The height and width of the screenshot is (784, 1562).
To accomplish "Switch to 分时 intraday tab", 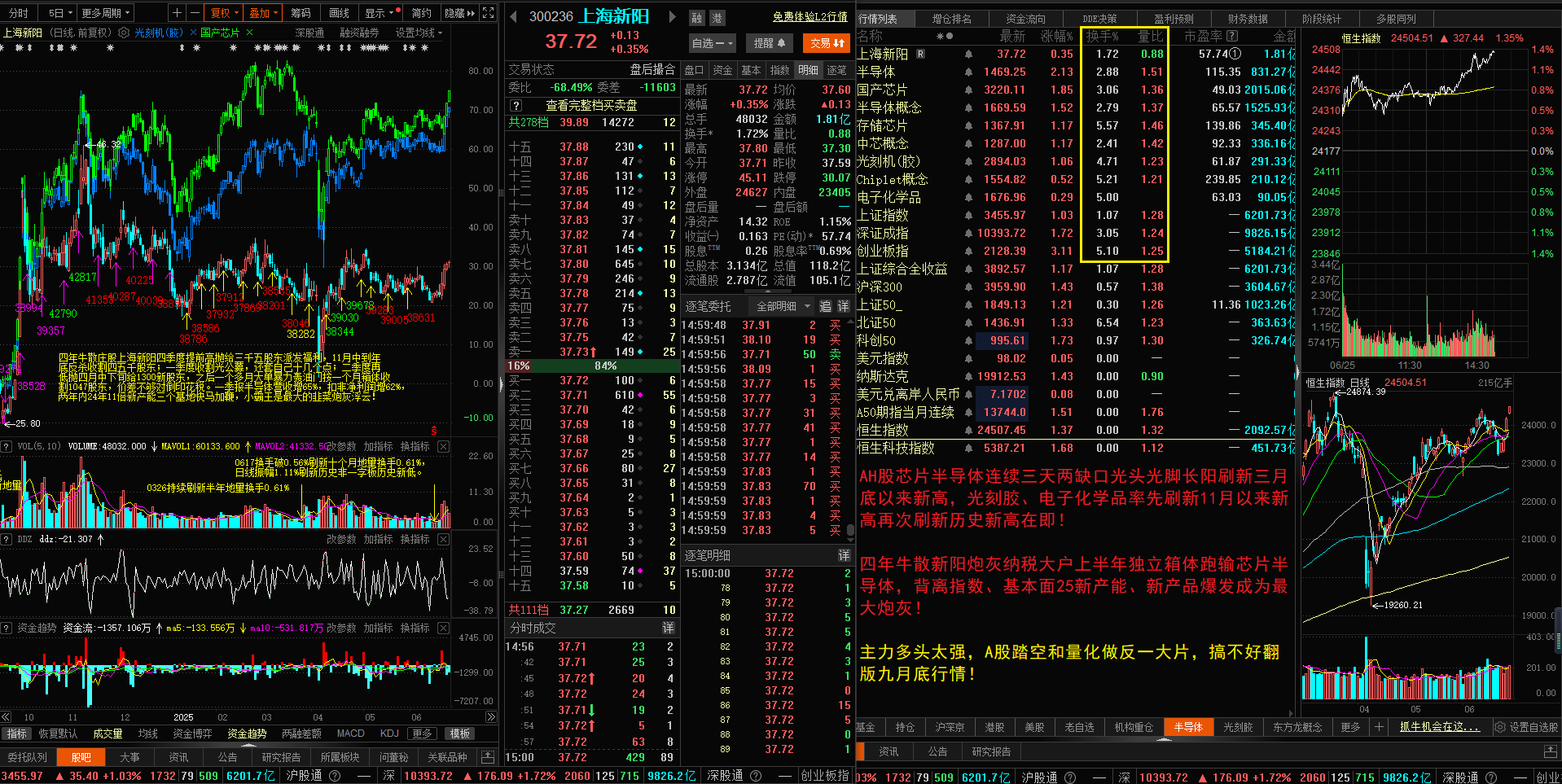I will click(19, 13).
